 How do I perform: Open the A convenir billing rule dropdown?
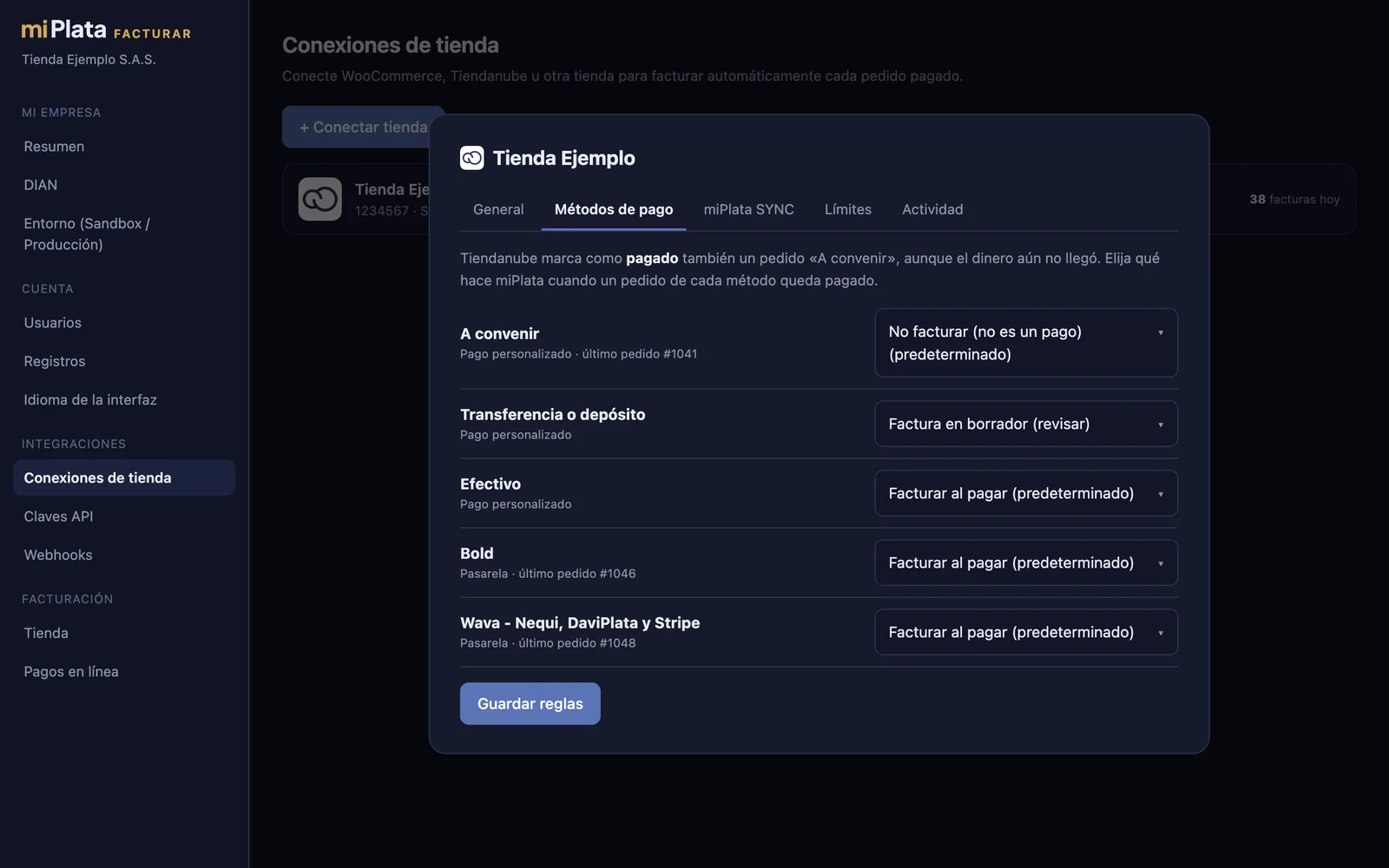(x=1026, y=343)
